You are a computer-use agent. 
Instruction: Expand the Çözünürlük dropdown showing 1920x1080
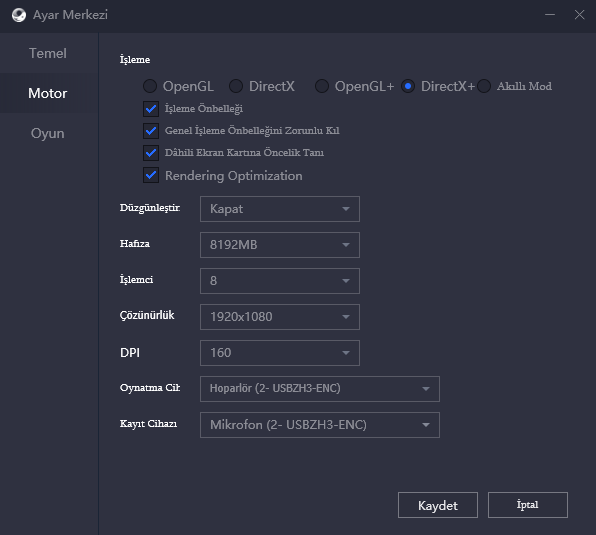click(x=280, y=317)
